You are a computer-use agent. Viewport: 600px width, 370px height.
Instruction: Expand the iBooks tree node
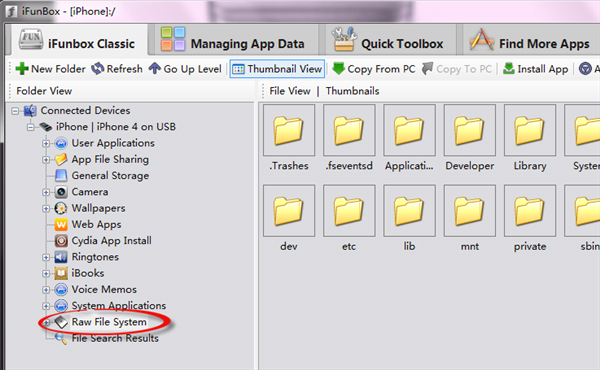[46, 274]
